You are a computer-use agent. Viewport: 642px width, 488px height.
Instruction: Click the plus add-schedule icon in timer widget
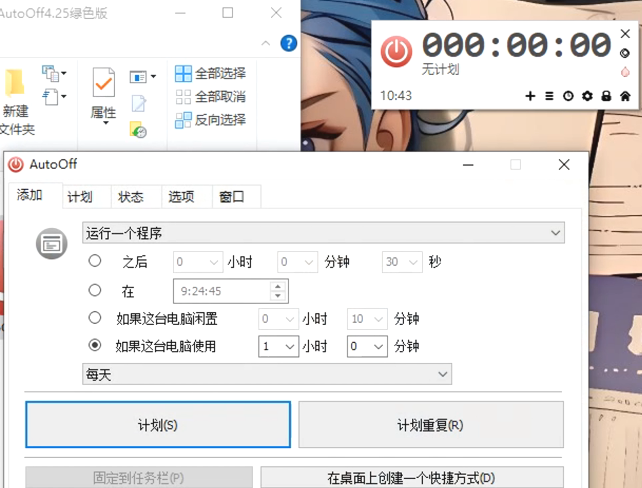(x=530, y=96)
